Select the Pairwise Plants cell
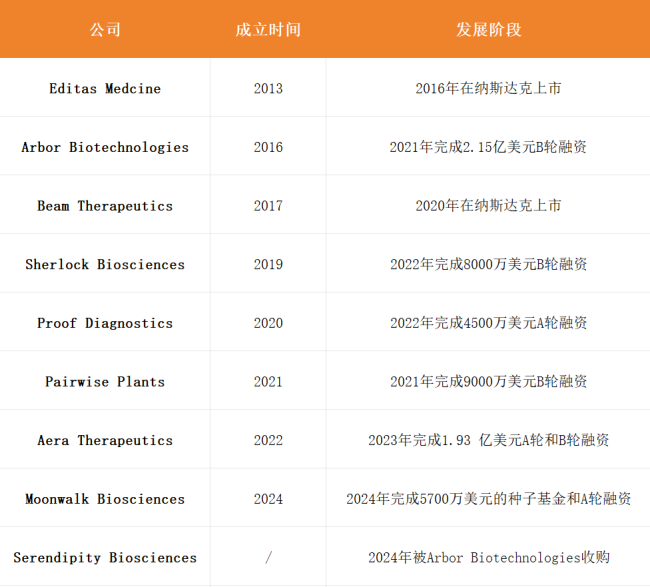The height and width of the screenshot is (587, 650). (x=105, y=382)
